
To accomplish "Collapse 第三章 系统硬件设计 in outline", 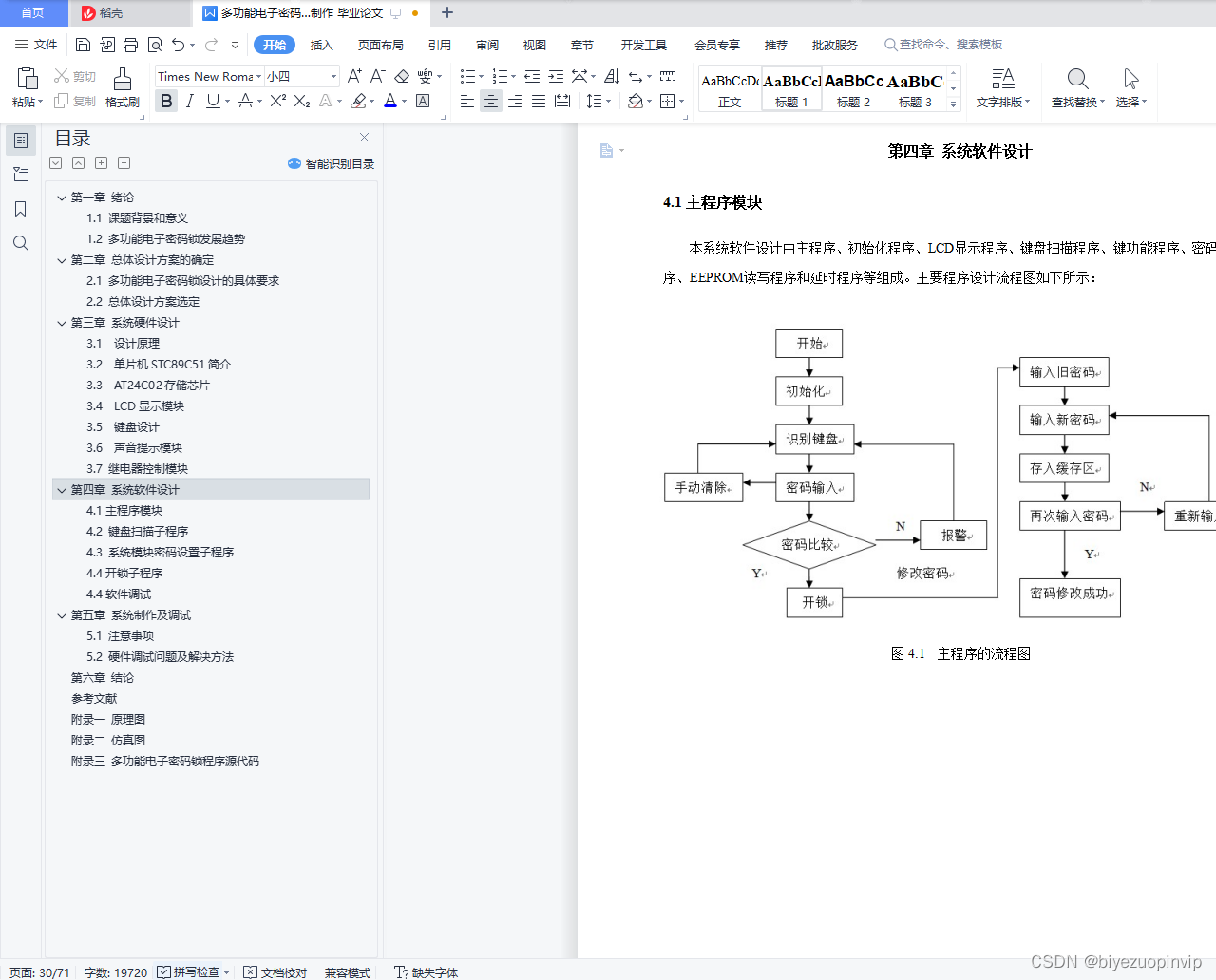I will 62,323.
